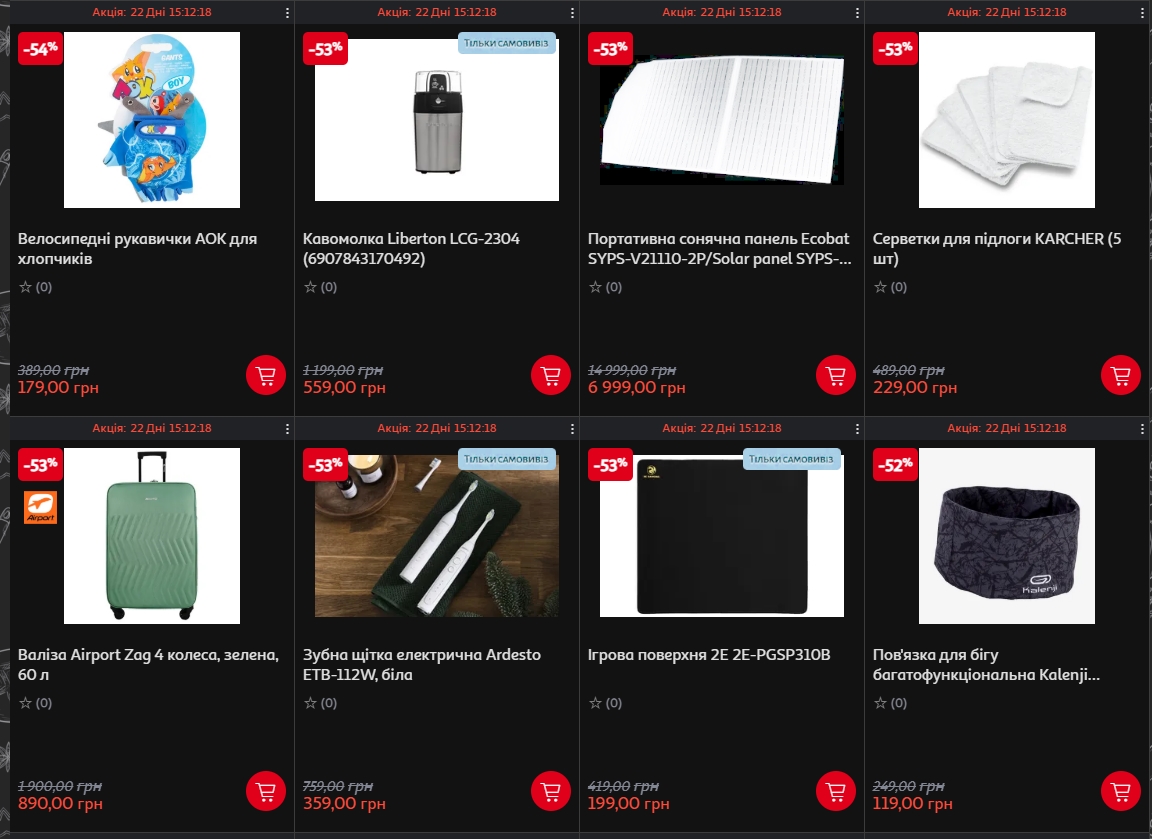Open three-dot menu above Airport suitcase
The width and height of the screenshot is (1152, 839).
[287, 428]
